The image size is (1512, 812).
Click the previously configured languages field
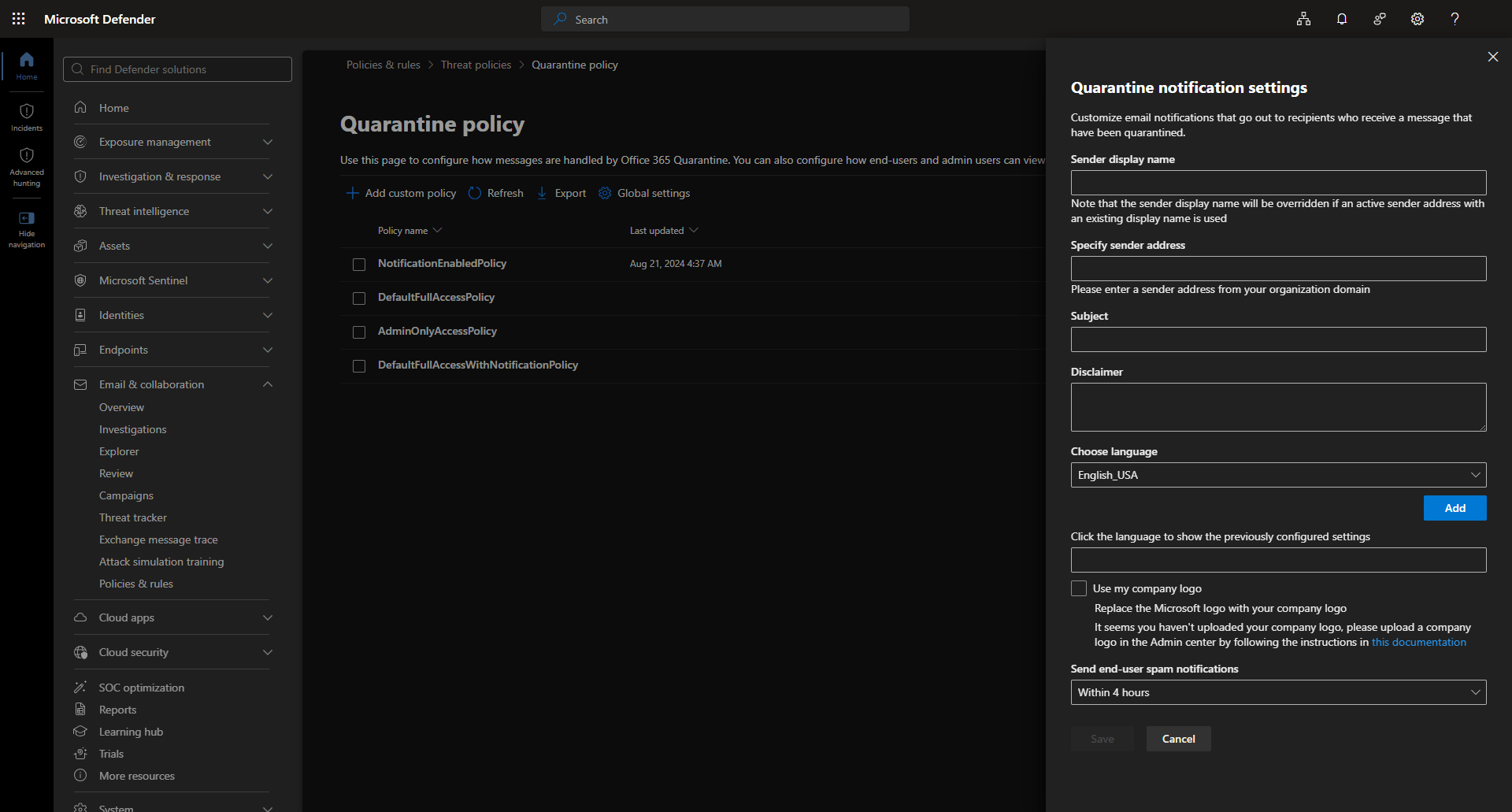pyautogui.click(x=1279, y=560)
